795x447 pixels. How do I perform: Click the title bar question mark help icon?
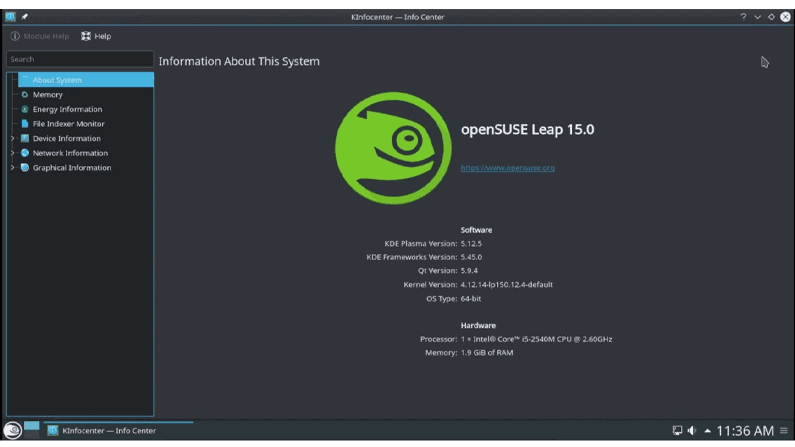click(x=743, y=17)
